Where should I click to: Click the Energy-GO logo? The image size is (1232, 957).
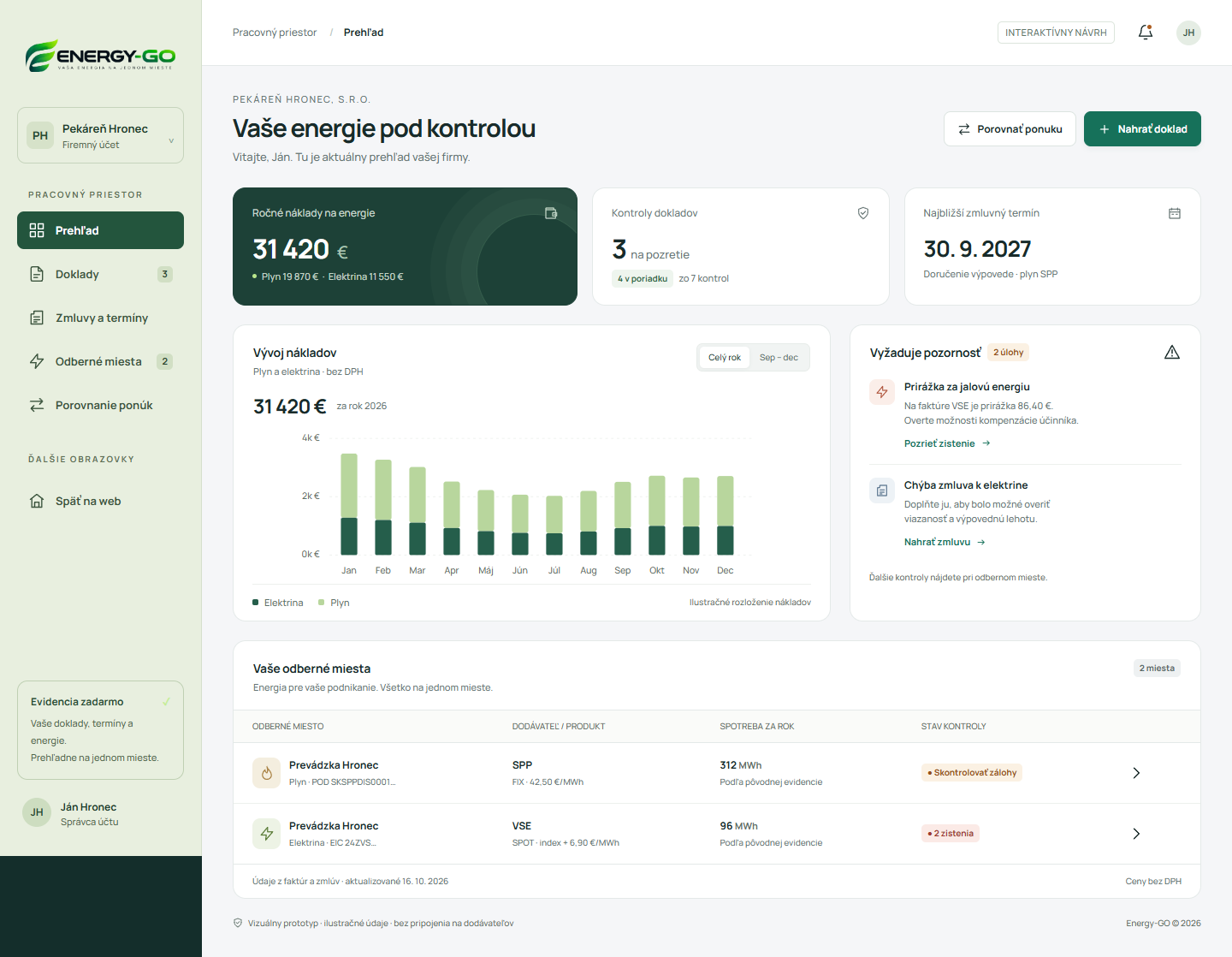[100, 56]
